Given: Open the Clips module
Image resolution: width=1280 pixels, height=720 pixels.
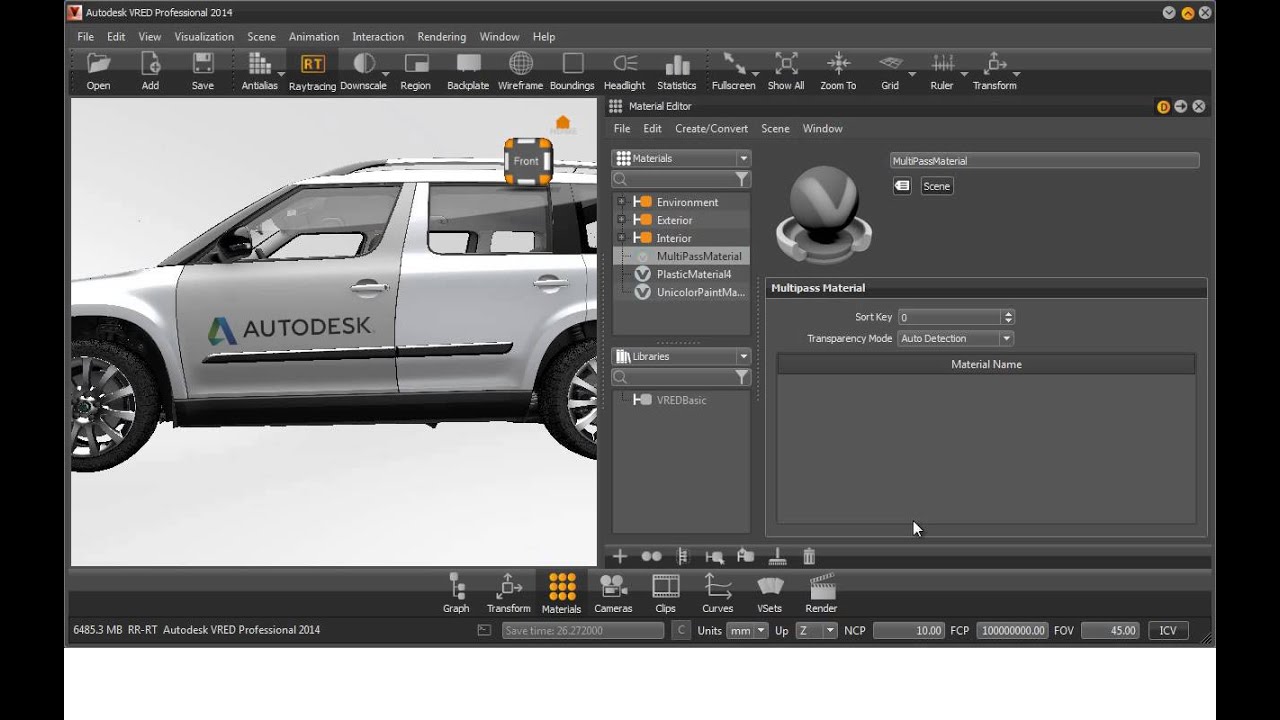Looking at the screenshot, I should [665, 593].
